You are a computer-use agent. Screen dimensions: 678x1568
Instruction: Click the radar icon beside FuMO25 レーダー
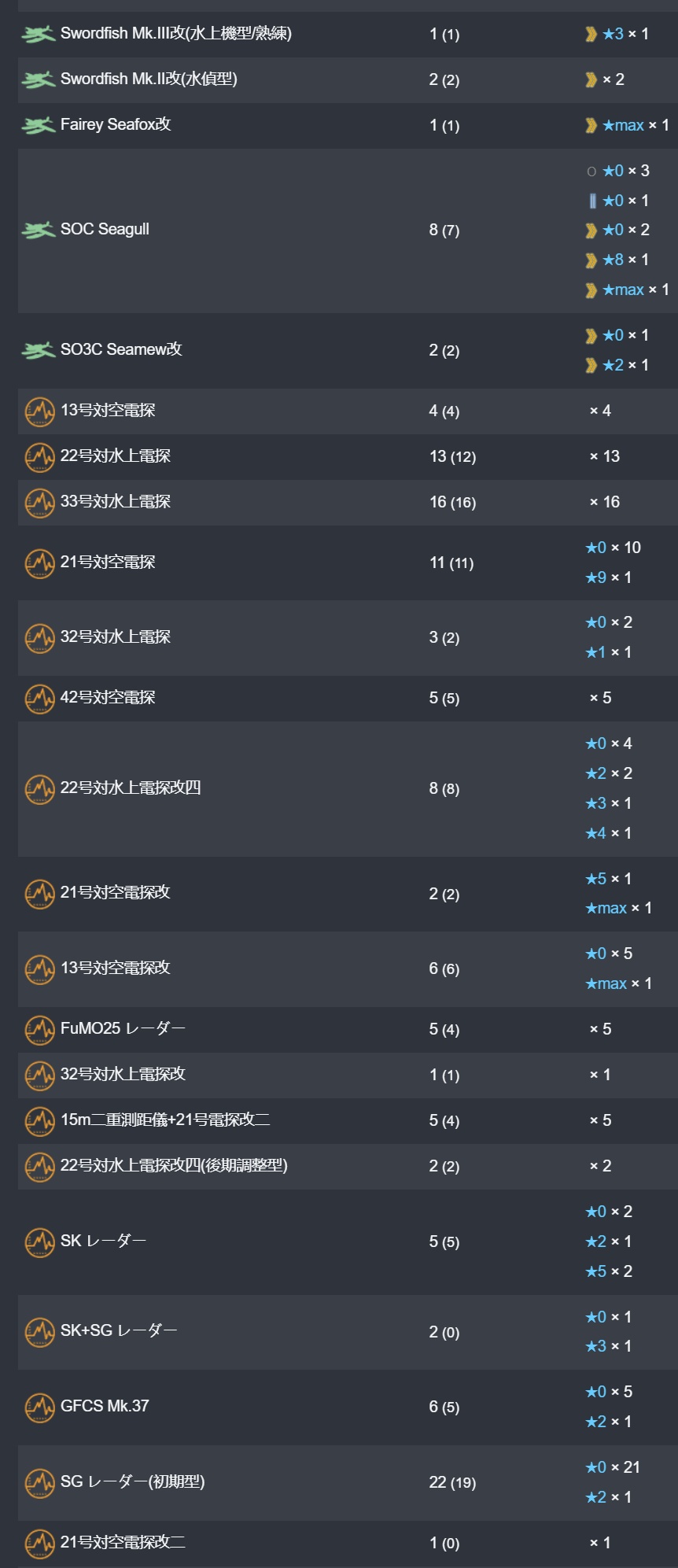(39, 1029)
